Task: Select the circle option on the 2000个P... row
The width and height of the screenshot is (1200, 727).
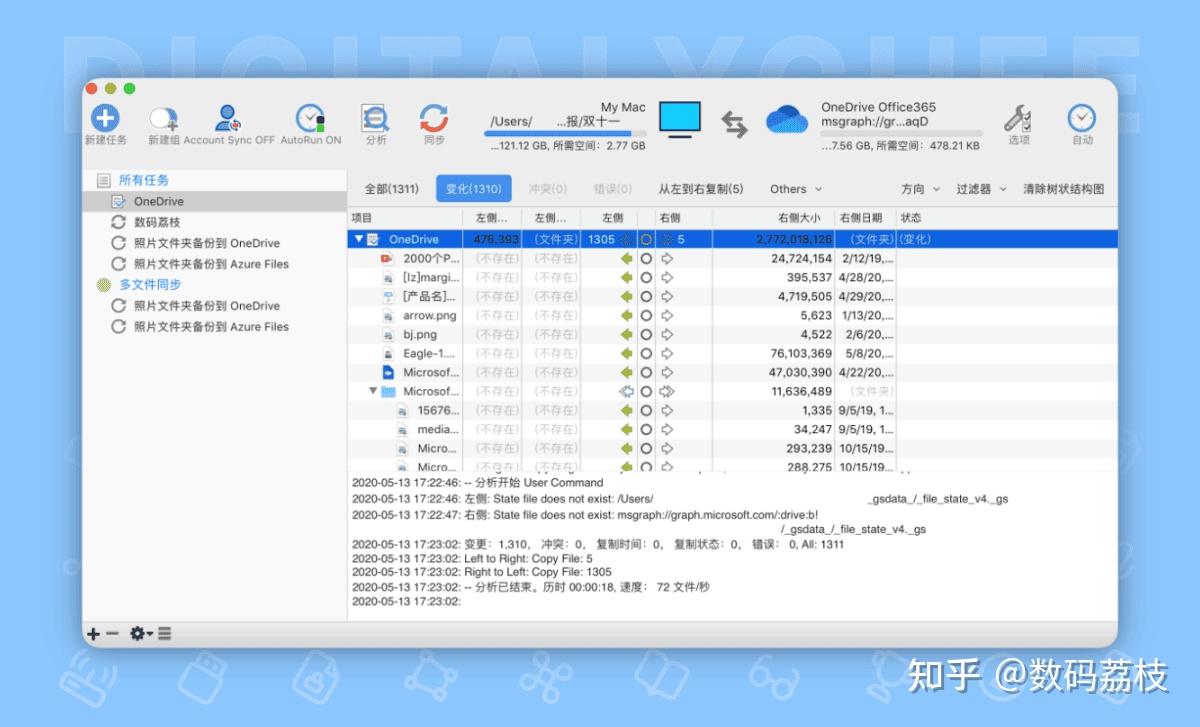Action: (x=646, y=258)
